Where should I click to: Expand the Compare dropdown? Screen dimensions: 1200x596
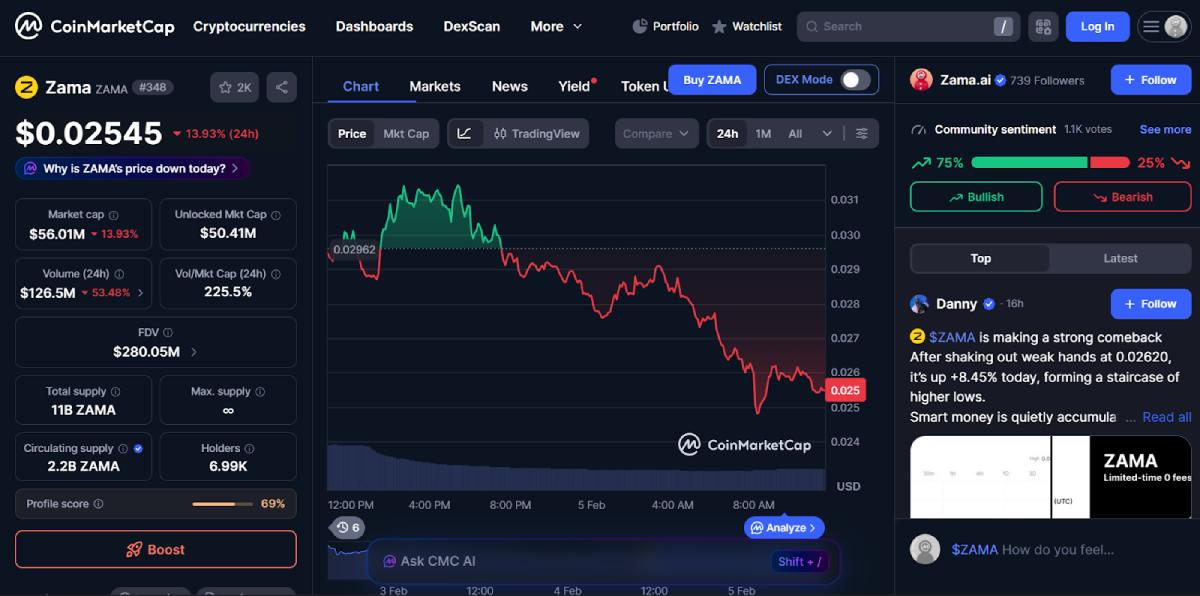656,133
